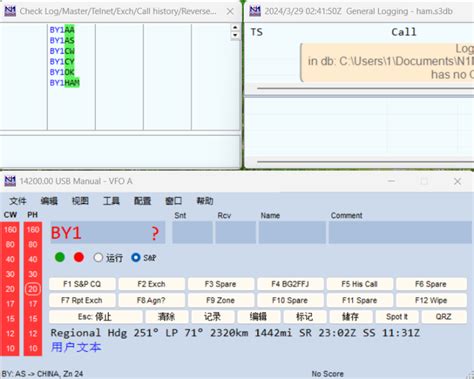
Task: Click the red status LED indicator
Action: click(x=79, y=257)
